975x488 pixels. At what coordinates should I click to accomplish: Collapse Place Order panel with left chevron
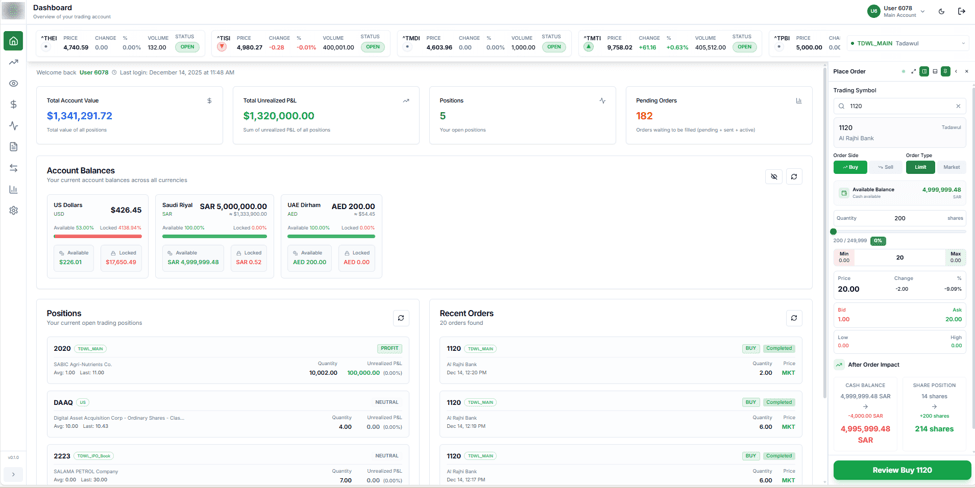click(956, 71)
